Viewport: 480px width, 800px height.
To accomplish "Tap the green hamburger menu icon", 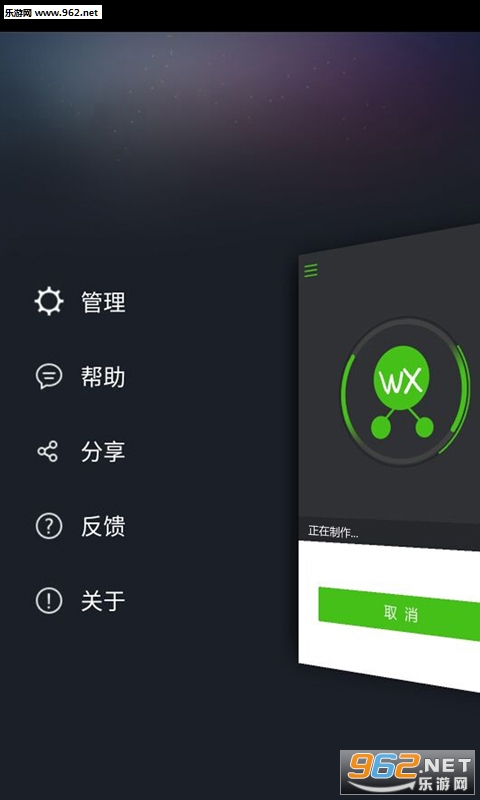I will tap(311, 270).
